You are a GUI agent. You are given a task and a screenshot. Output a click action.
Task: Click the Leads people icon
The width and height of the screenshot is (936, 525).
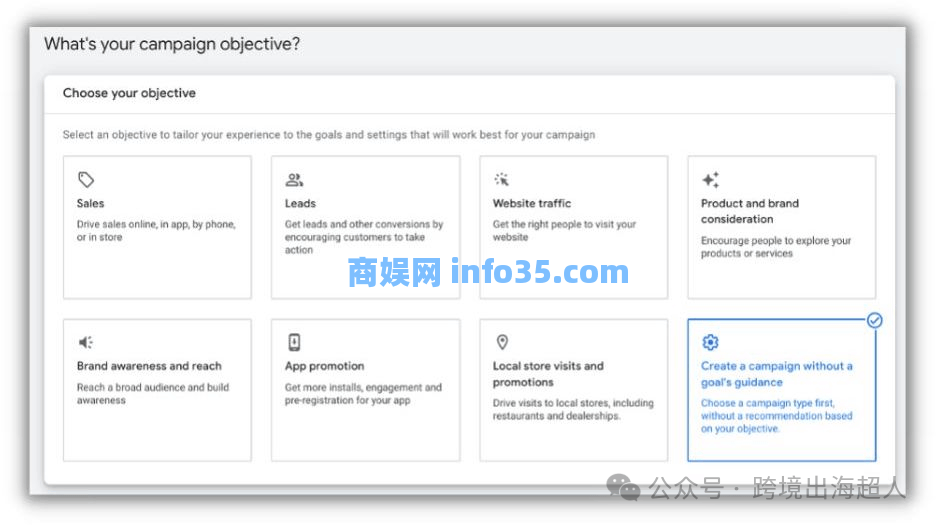294,179
